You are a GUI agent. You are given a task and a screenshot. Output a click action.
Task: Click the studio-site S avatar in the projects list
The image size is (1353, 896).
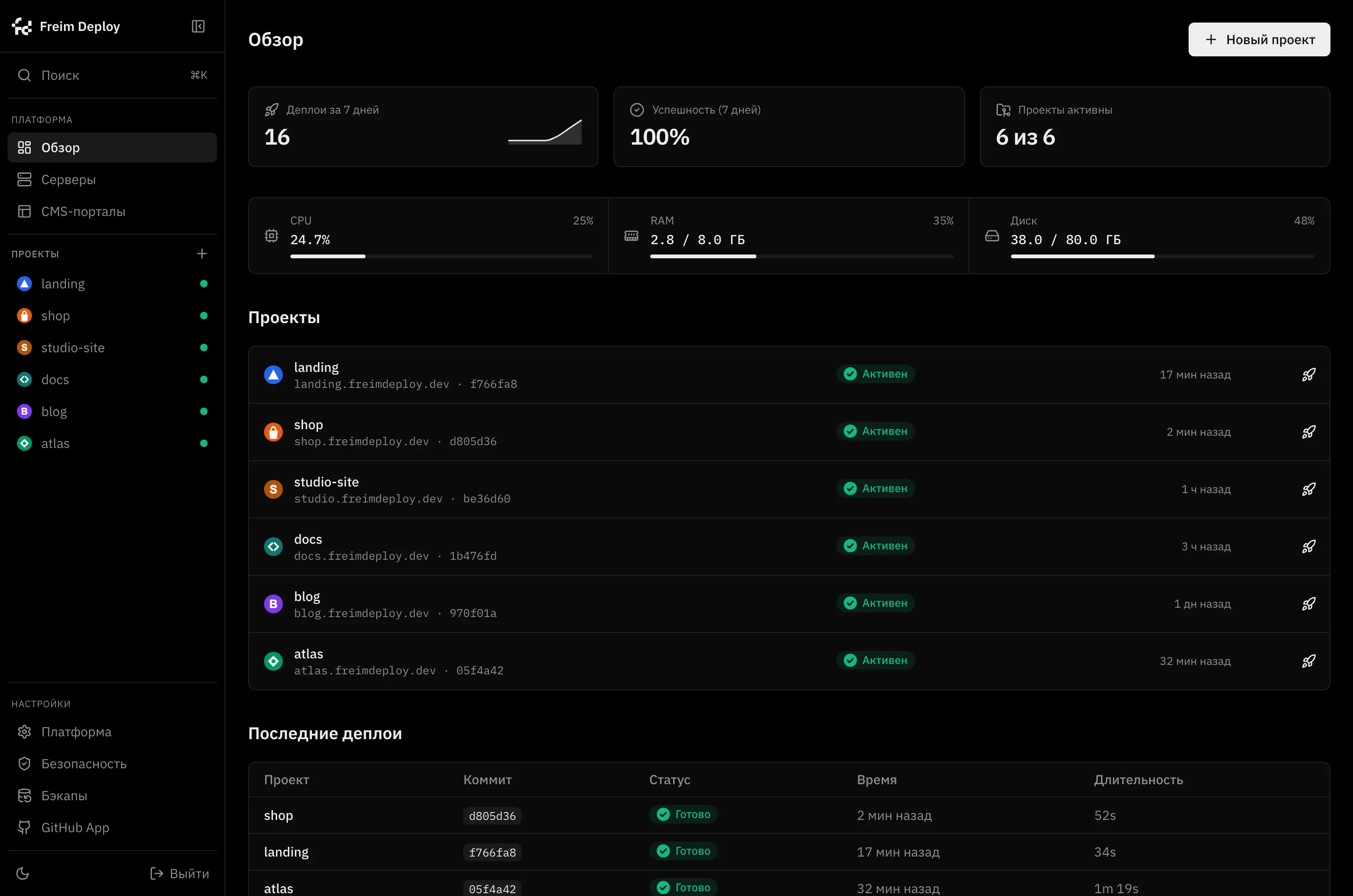[273, 489]
